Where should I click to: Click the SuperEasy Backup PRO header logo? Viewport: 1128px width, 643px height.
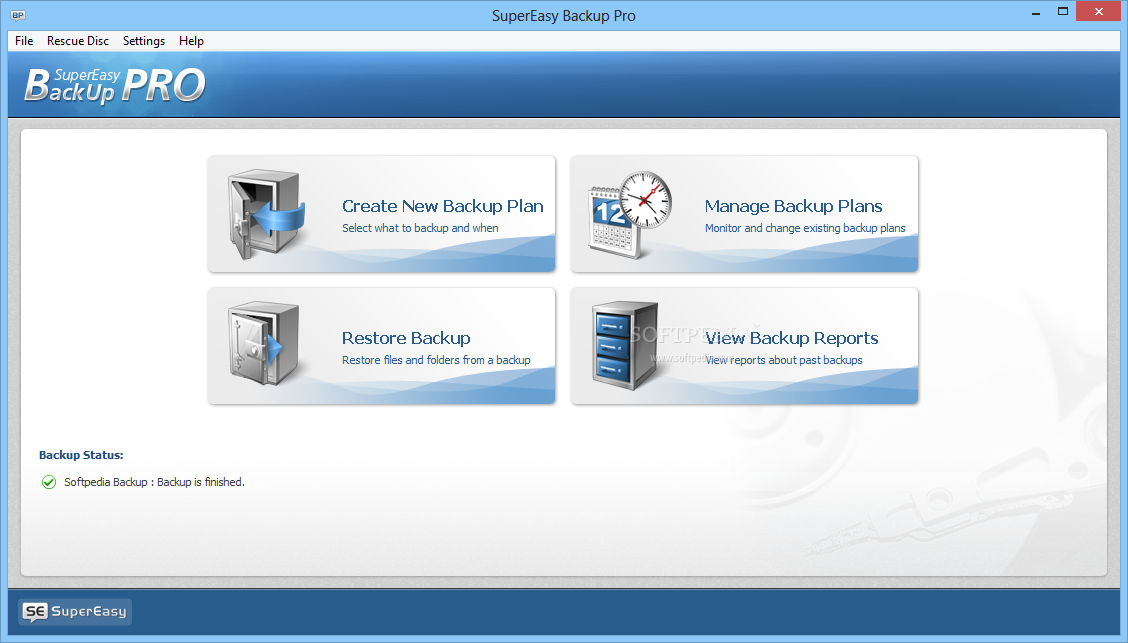115,86
